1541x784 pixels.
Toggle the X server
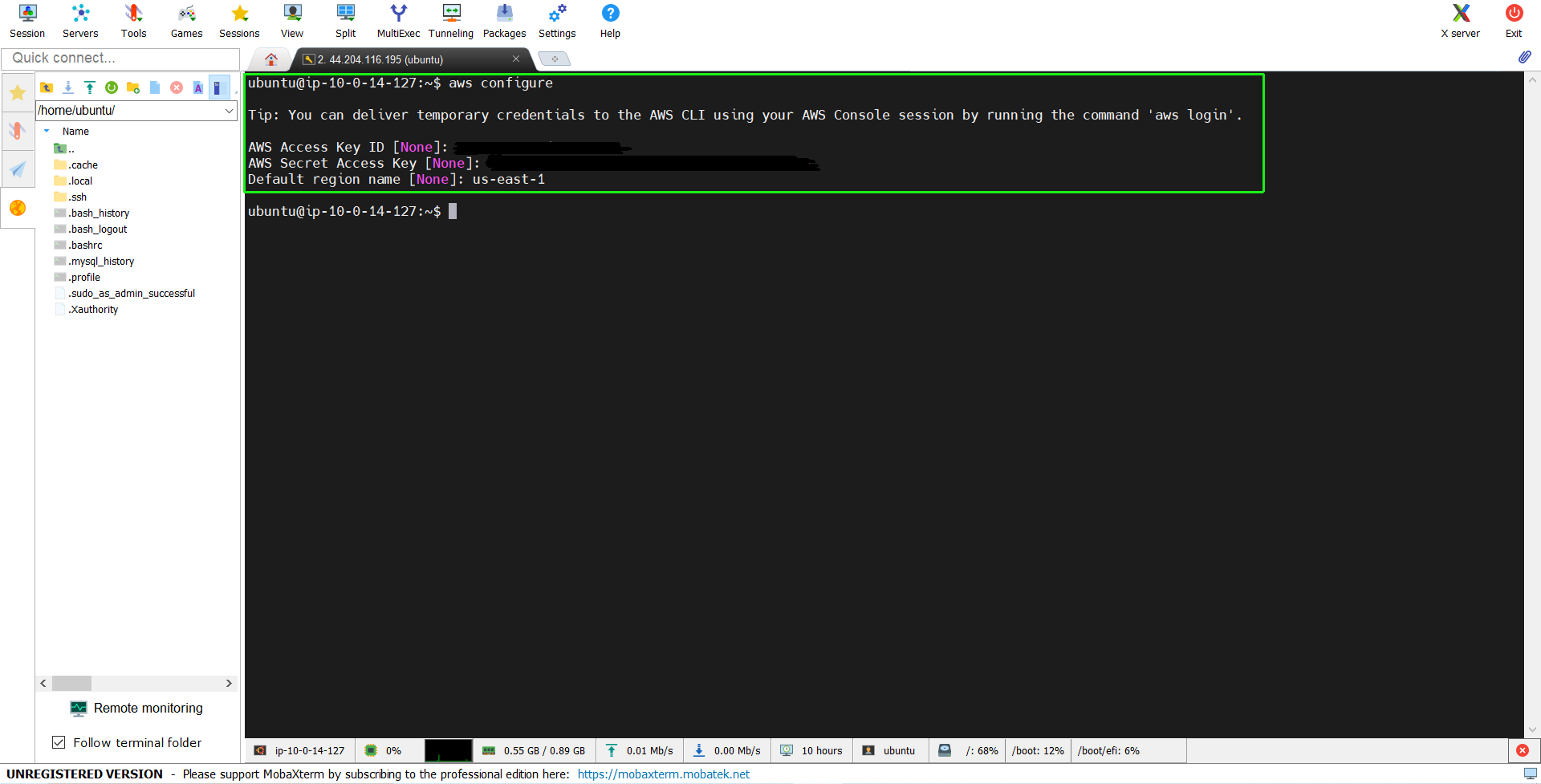click(1460, 21)
